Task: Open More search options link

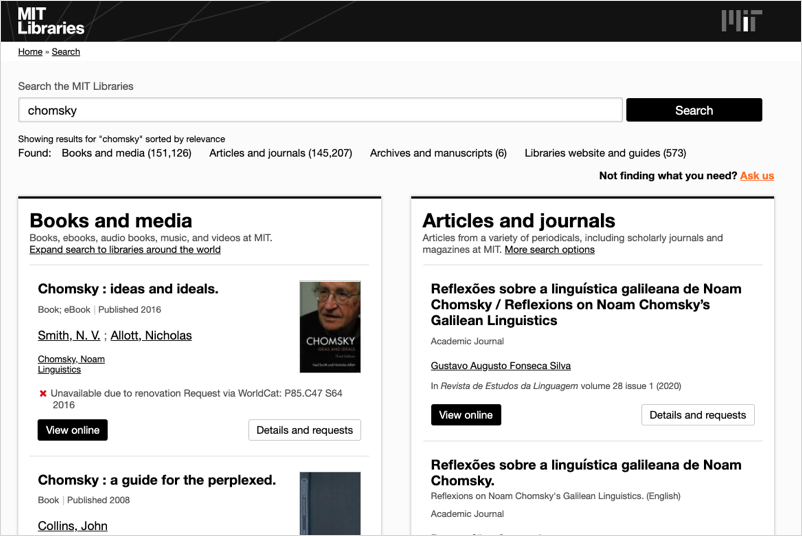Action: click(550, 250)
